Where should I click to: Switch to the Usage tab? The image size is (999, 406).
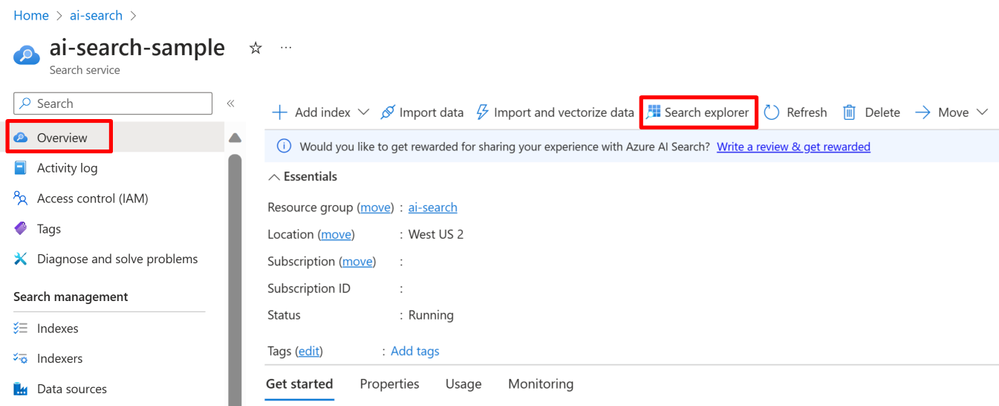tap(463, 384)
